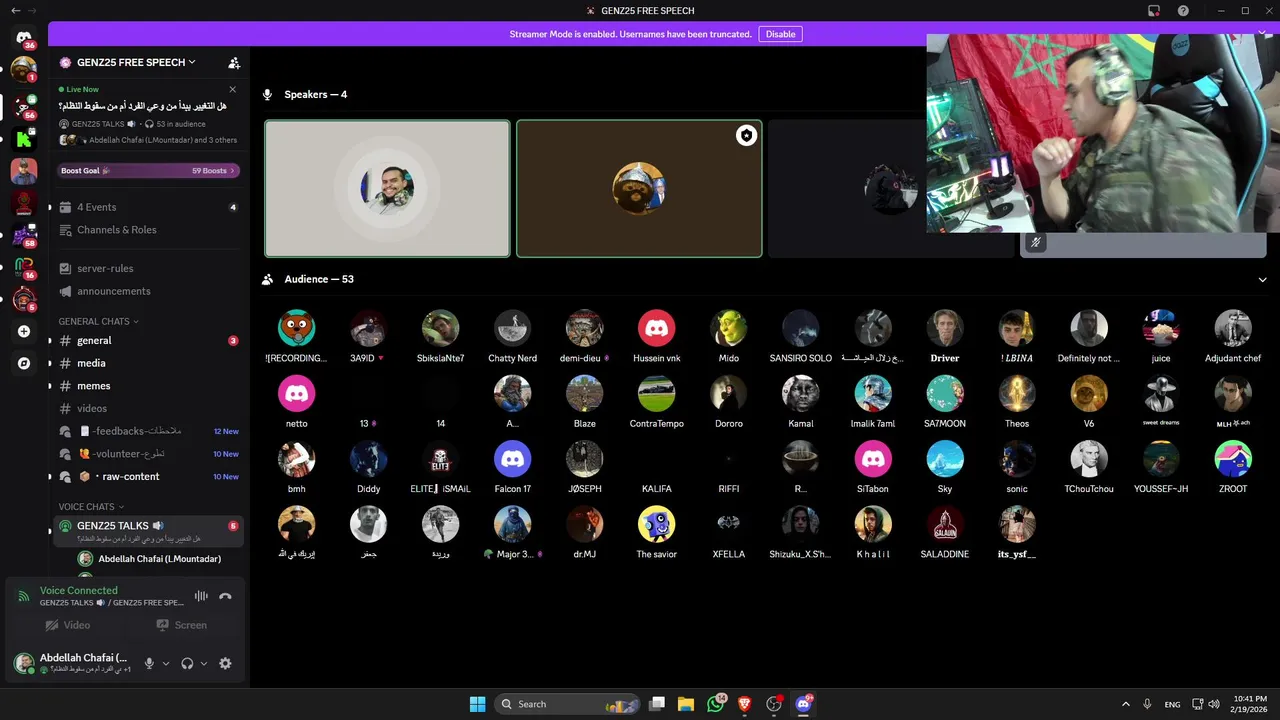Image resolution: width=1280 pixels, height=720 pixels.
Task: Click the muted-mic icon under the video overlay
Action: click(1036, 242)
